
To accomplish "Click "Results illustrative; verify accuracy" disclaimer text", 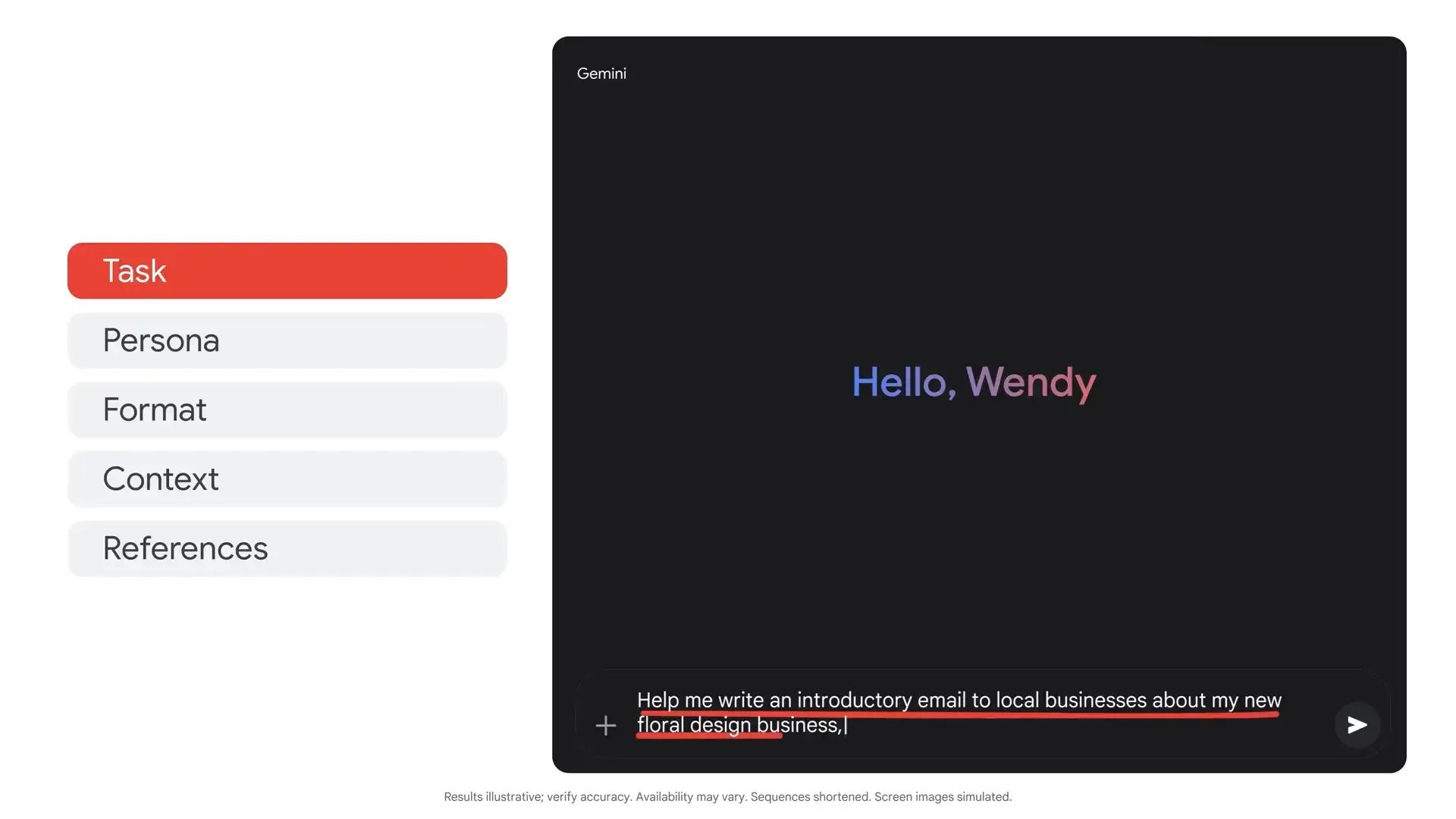I will tap(537, 797).
